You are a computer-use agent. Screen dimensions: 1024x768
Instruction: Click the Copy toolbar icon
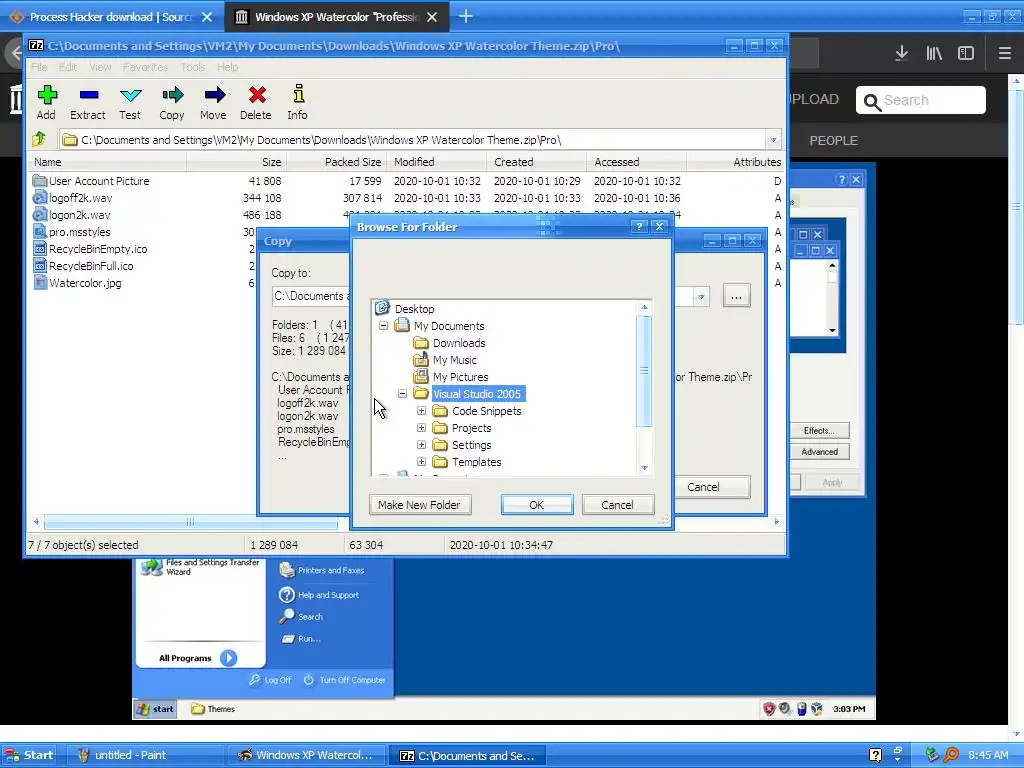pos(172,95)
